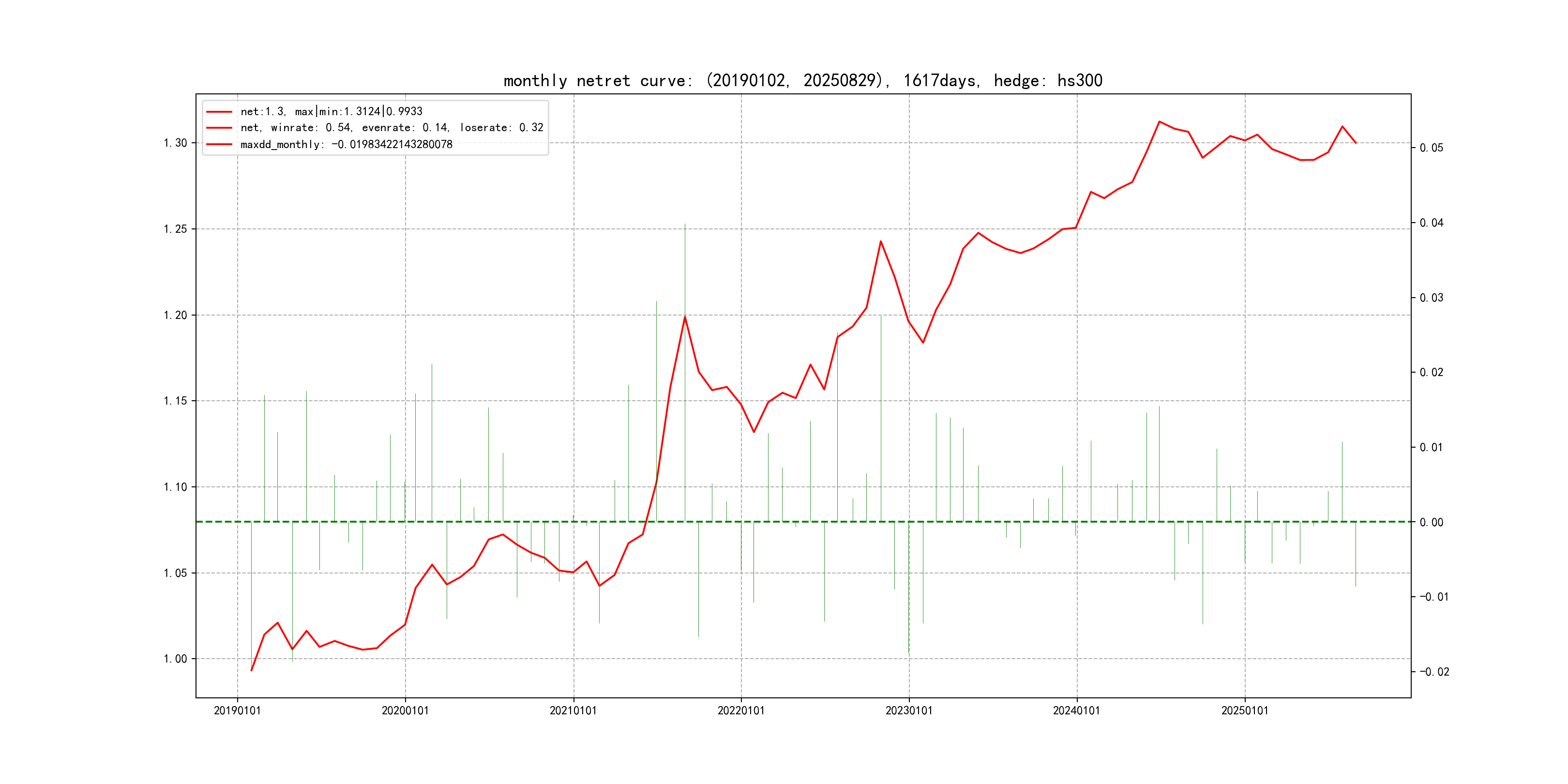
Task: Click the 1.30 left axis tick label
Action: pos(175,143)
